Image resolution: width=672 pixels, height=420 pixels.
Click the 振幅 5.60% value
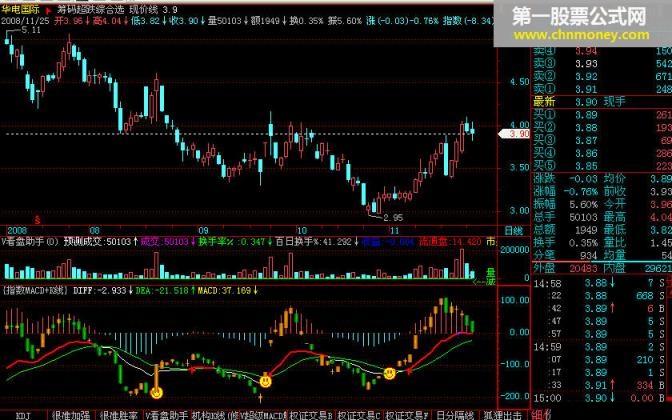(583, 204)
